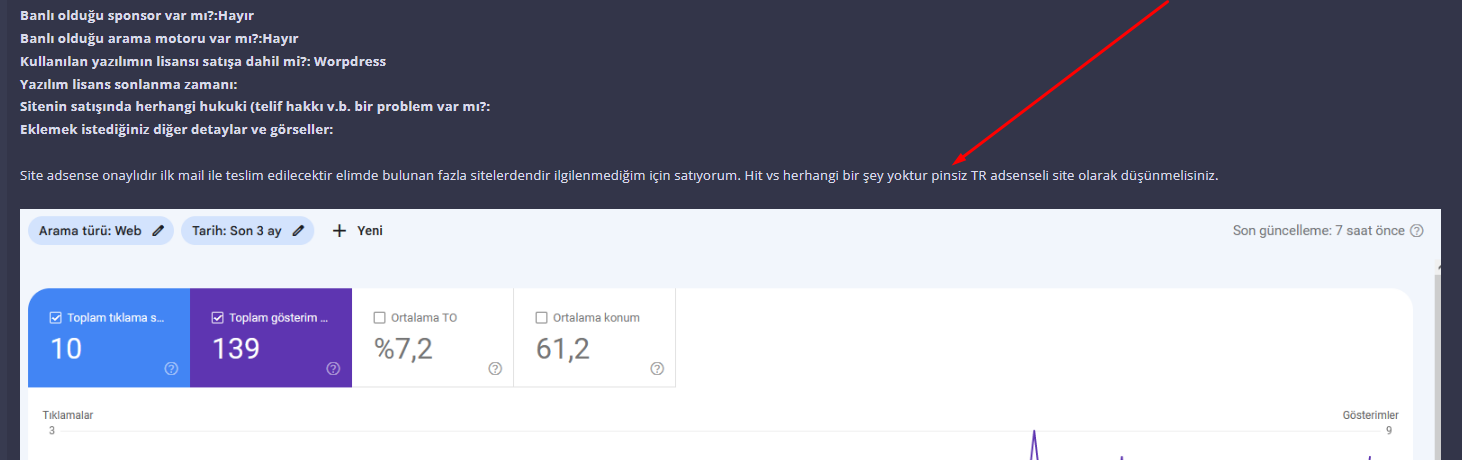The width and height of the screenshot is (1462, 460).
Task: Select the Toplam gösterim card showing 139
Action: pos(271,338)
